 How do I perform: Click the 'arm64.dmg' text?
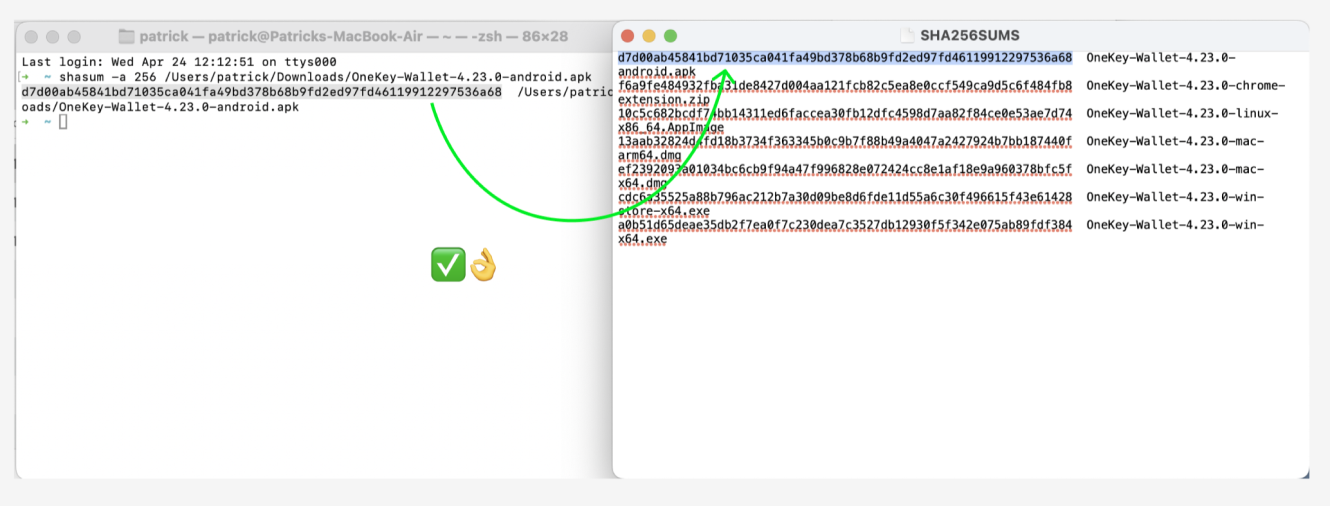point(650,156)
